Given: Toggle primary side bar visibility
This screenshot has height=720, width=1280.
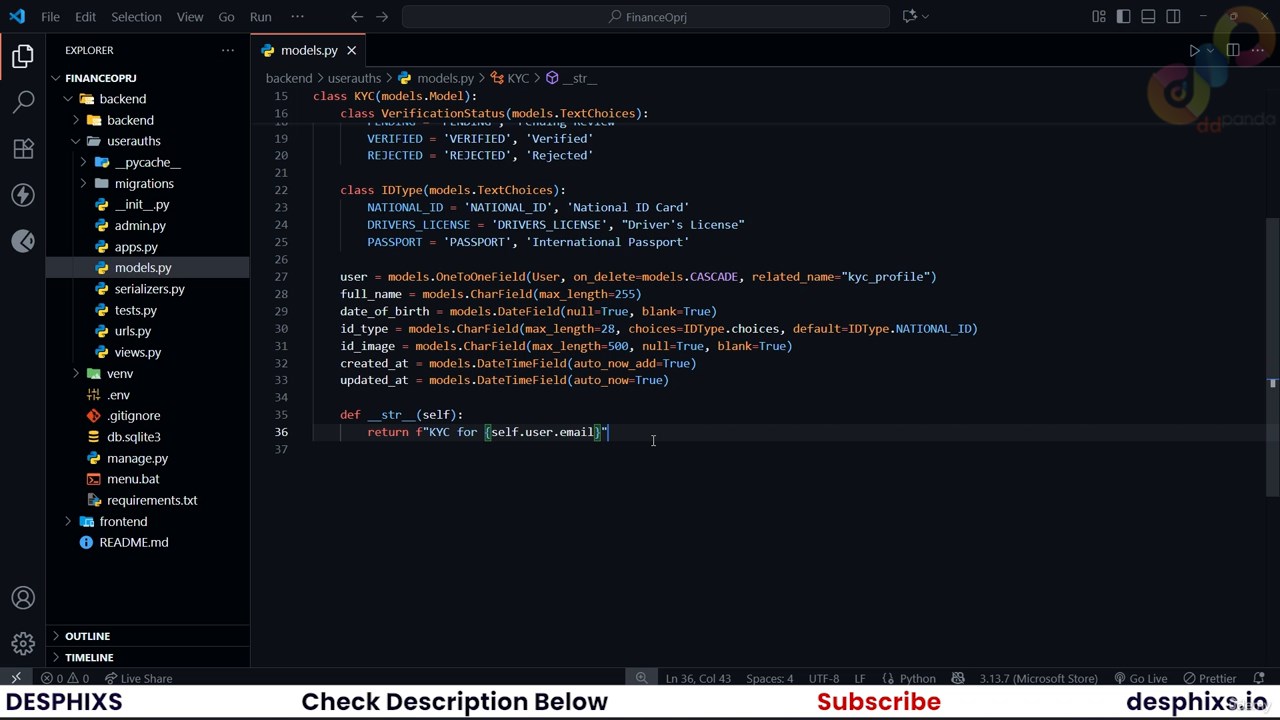Looking at the screenshot, I should click(x=1124, y=16).
